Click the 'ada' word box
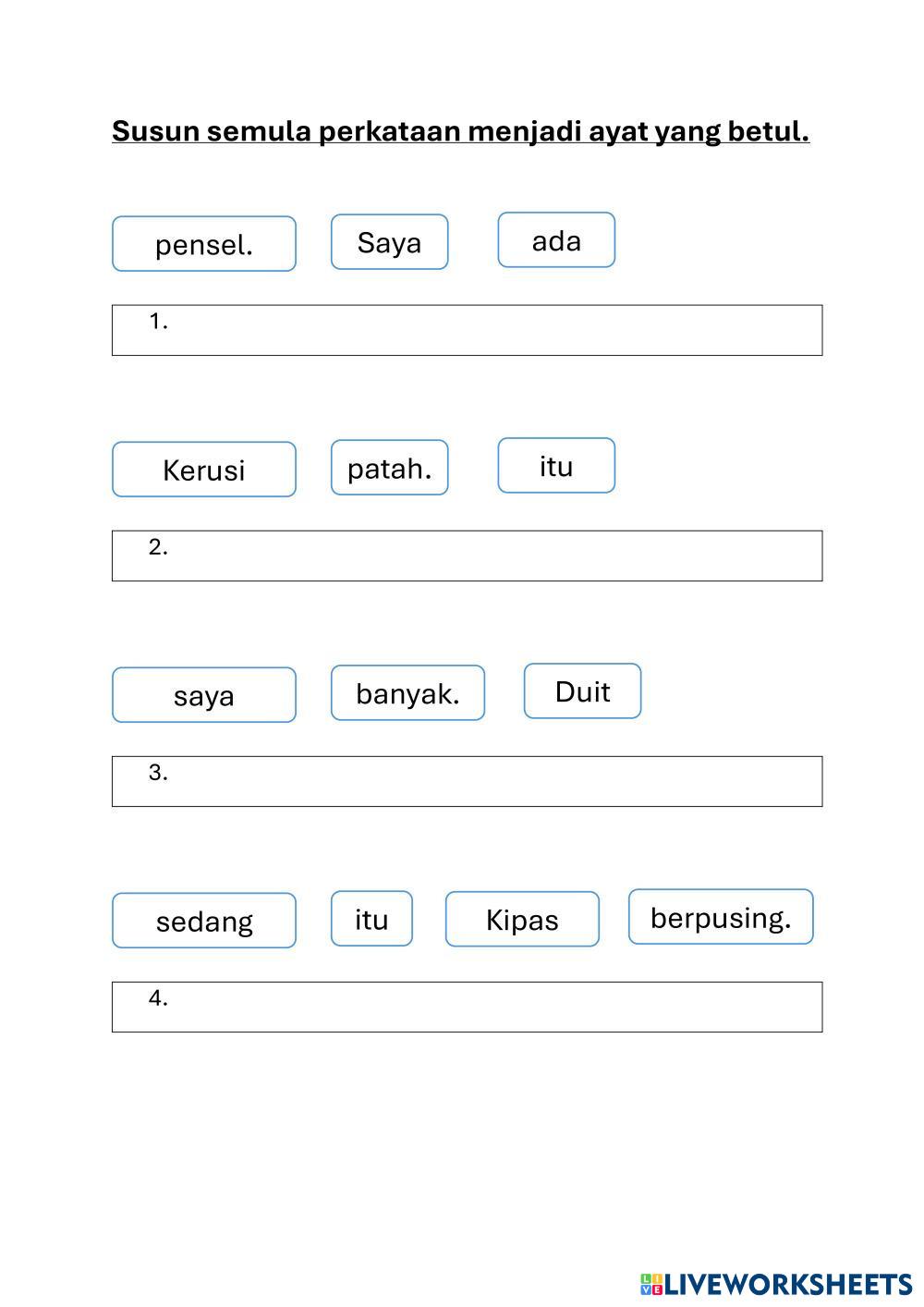The image size is (924, 1307). [x=556, y=240]
